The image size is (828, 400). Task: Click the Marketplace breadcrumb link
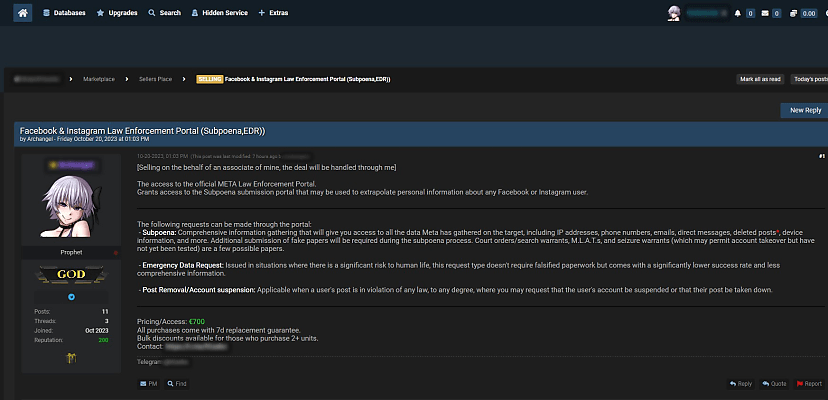point(99,79)
